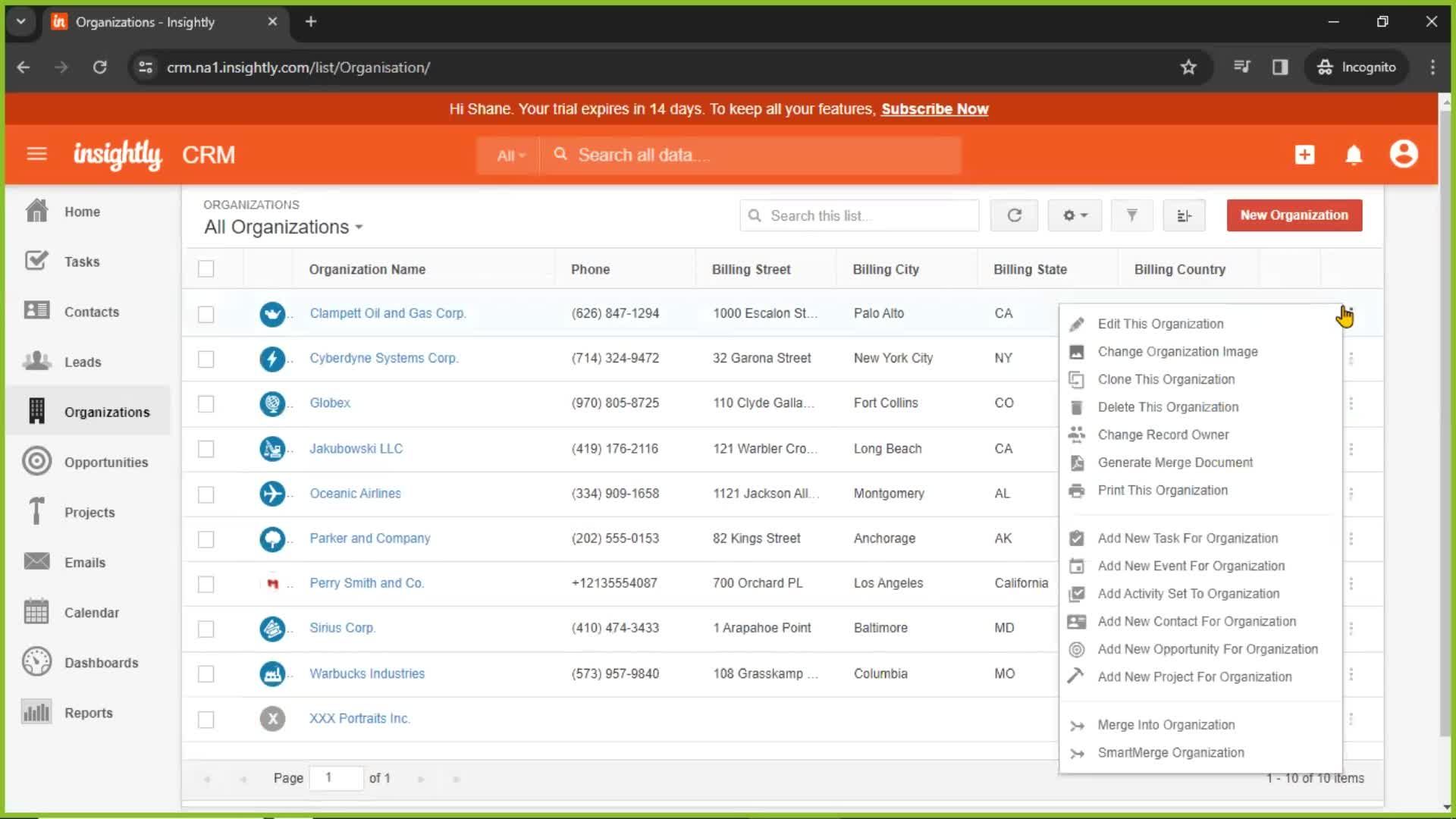Open Tasks from the sidebar

[x=82, y=262]
